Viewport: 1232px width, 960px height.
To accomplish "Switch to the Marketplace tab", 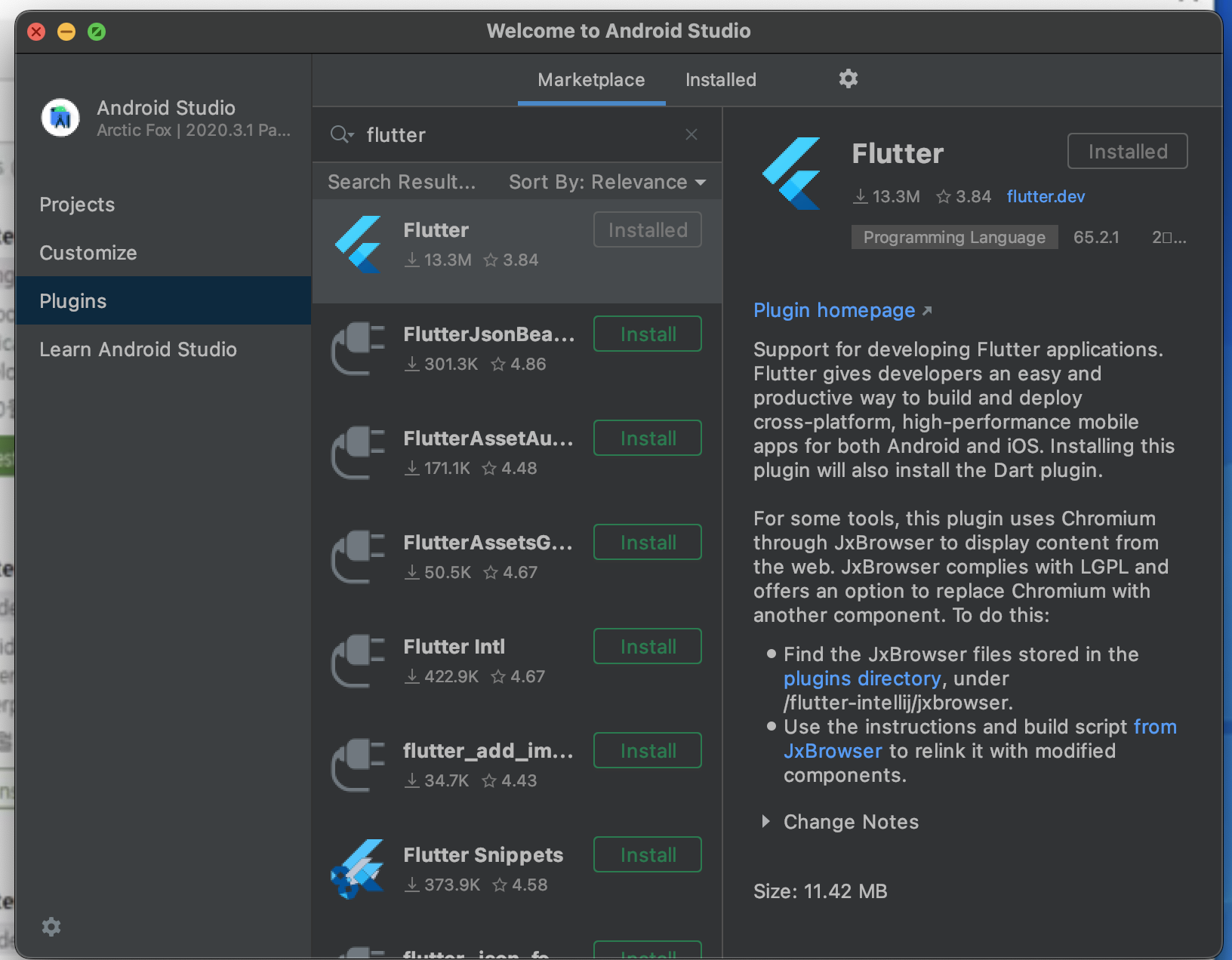I will pos(591,80).
